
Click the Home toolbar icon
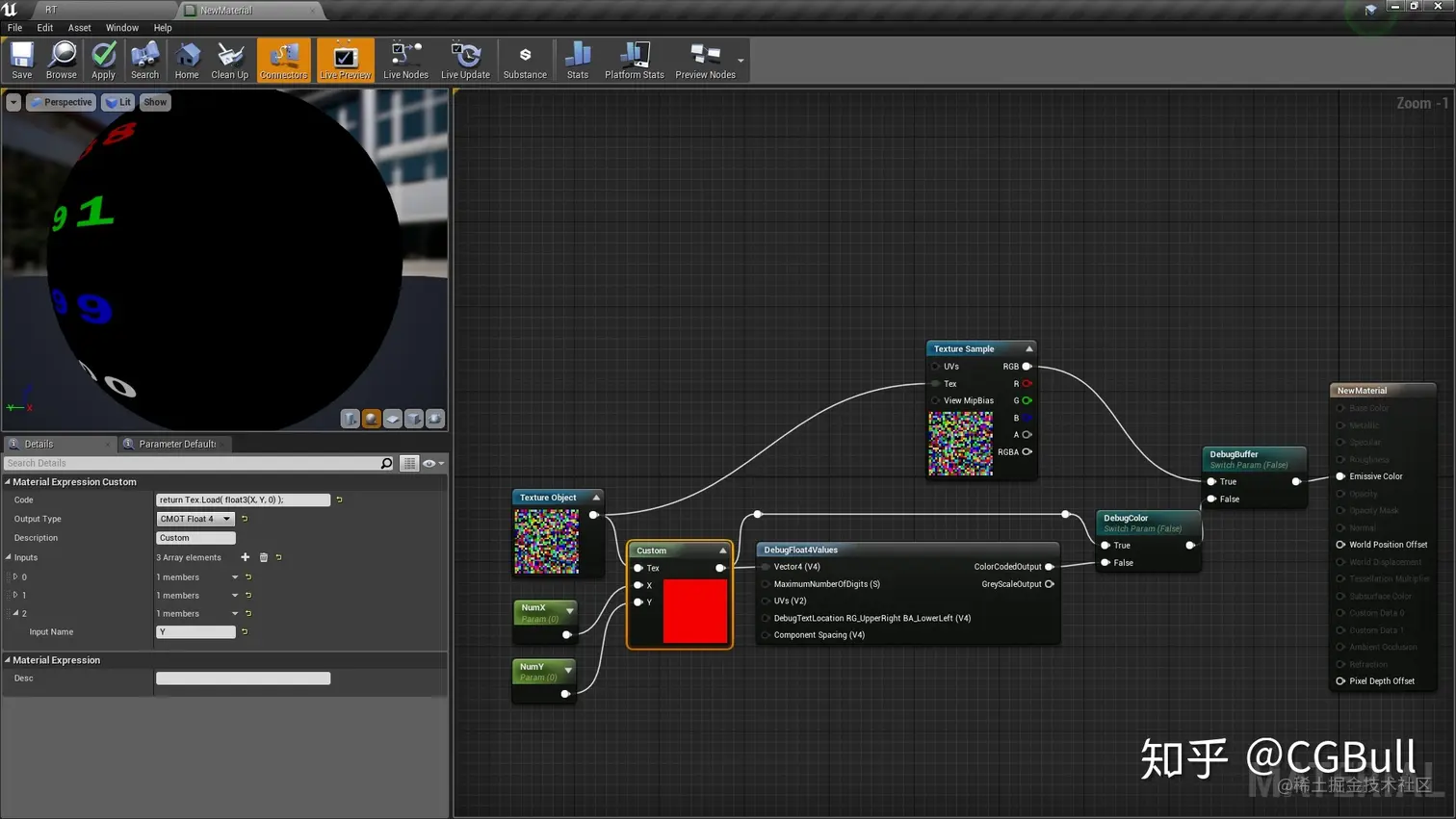187,61
